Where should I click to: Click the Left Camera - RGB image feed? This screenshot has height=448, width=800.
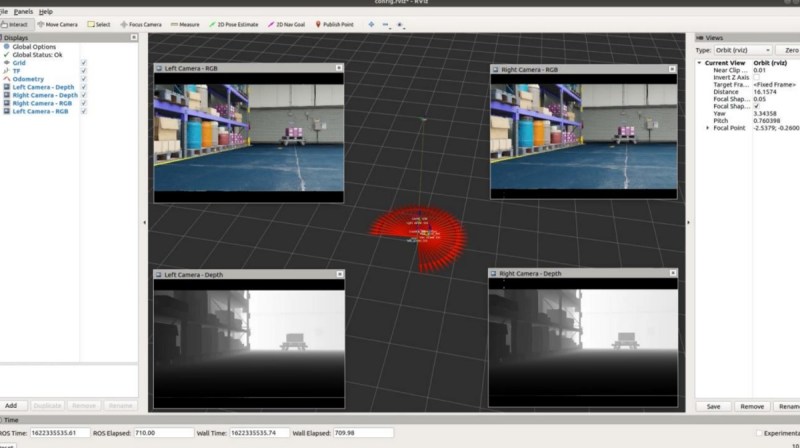pos(249,138)
